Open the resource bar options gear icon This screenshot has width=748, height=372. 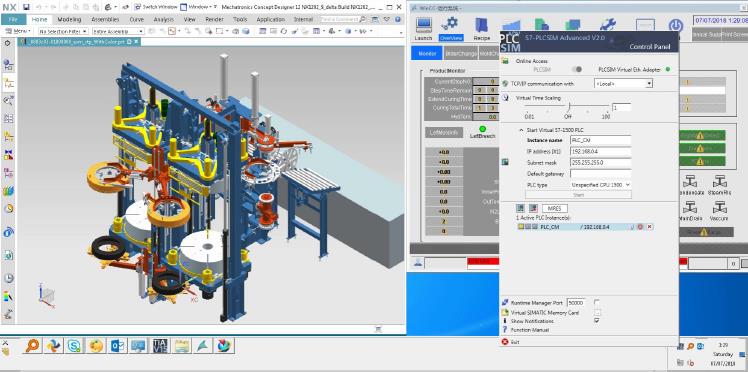8,43
